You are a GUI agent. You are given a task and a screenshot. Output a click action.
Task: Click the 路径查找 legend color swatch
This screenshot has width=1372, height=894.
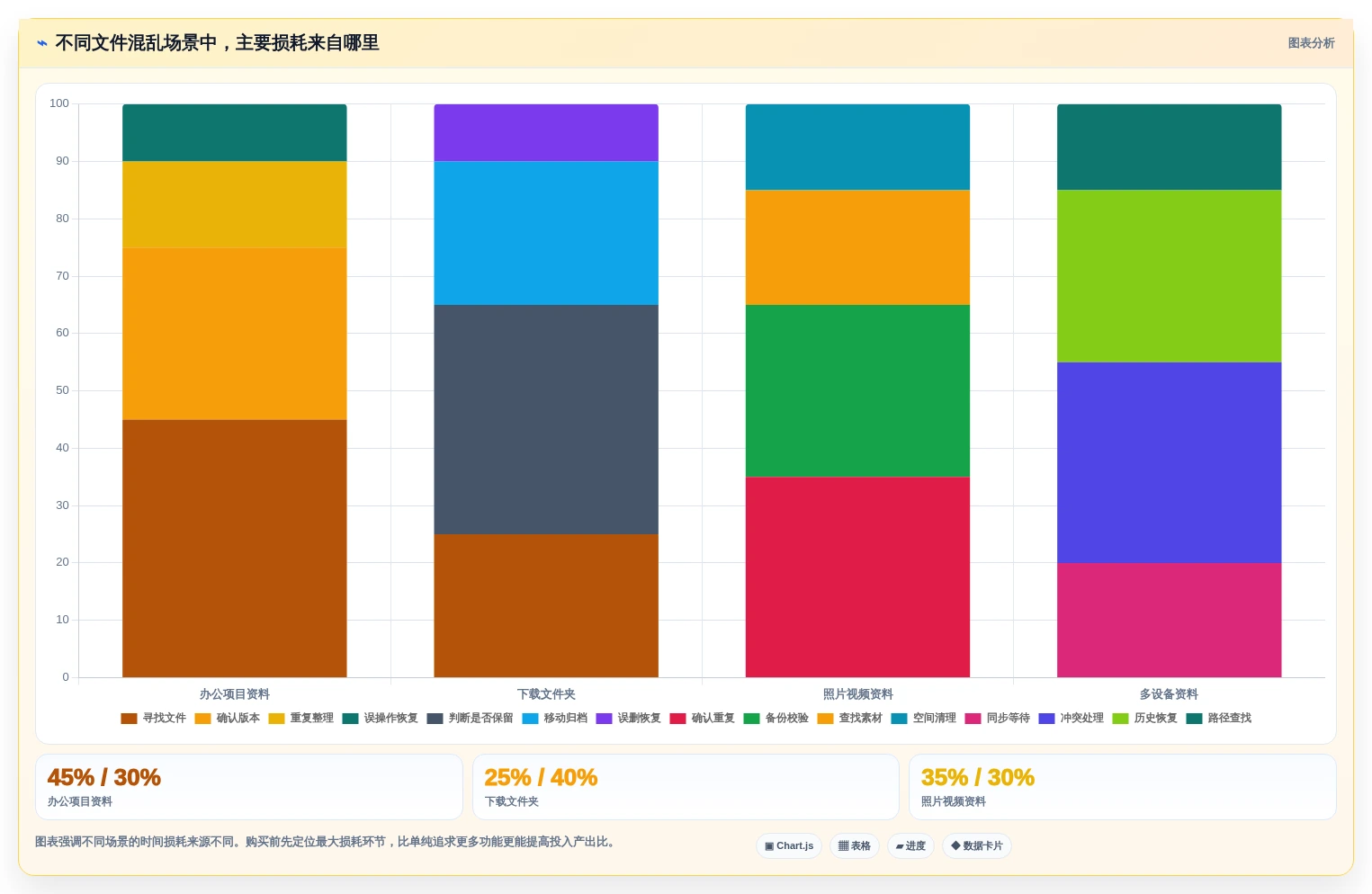1194,719
